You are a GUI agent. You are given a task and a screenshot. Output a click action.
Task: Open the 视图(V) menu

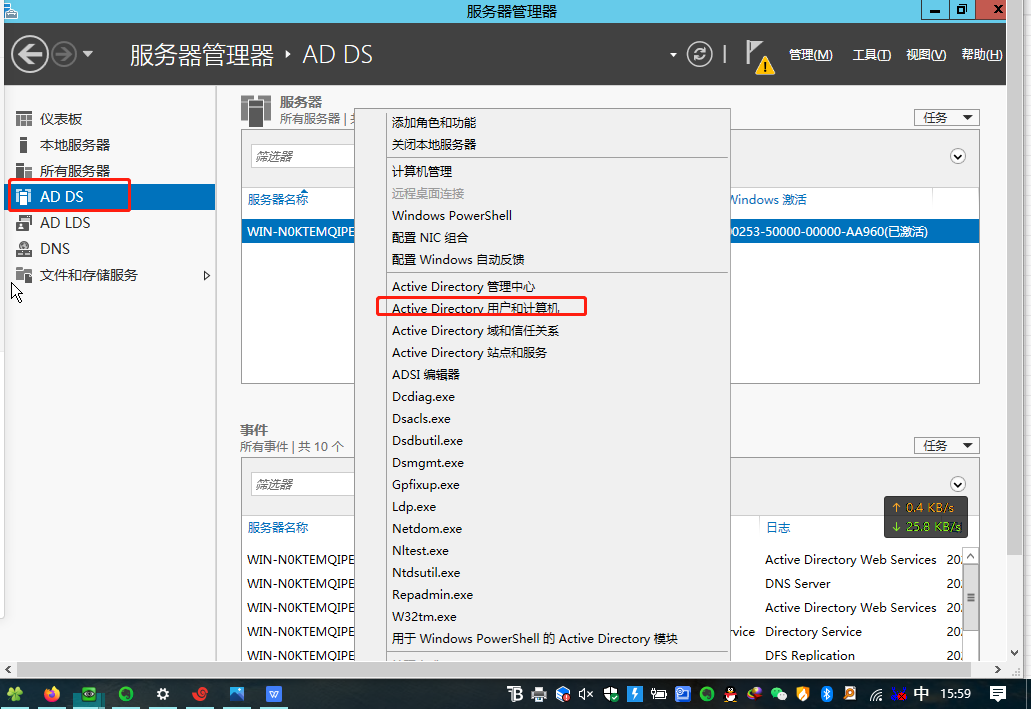click(926, 55)
